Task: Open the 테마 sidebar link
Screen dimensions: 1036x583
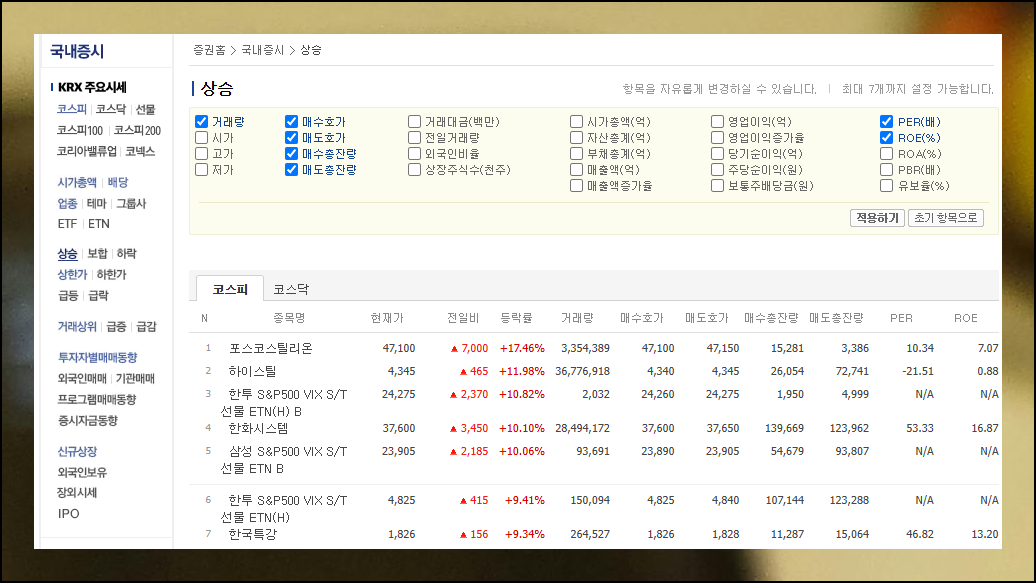Action: [x=96, y=204]
